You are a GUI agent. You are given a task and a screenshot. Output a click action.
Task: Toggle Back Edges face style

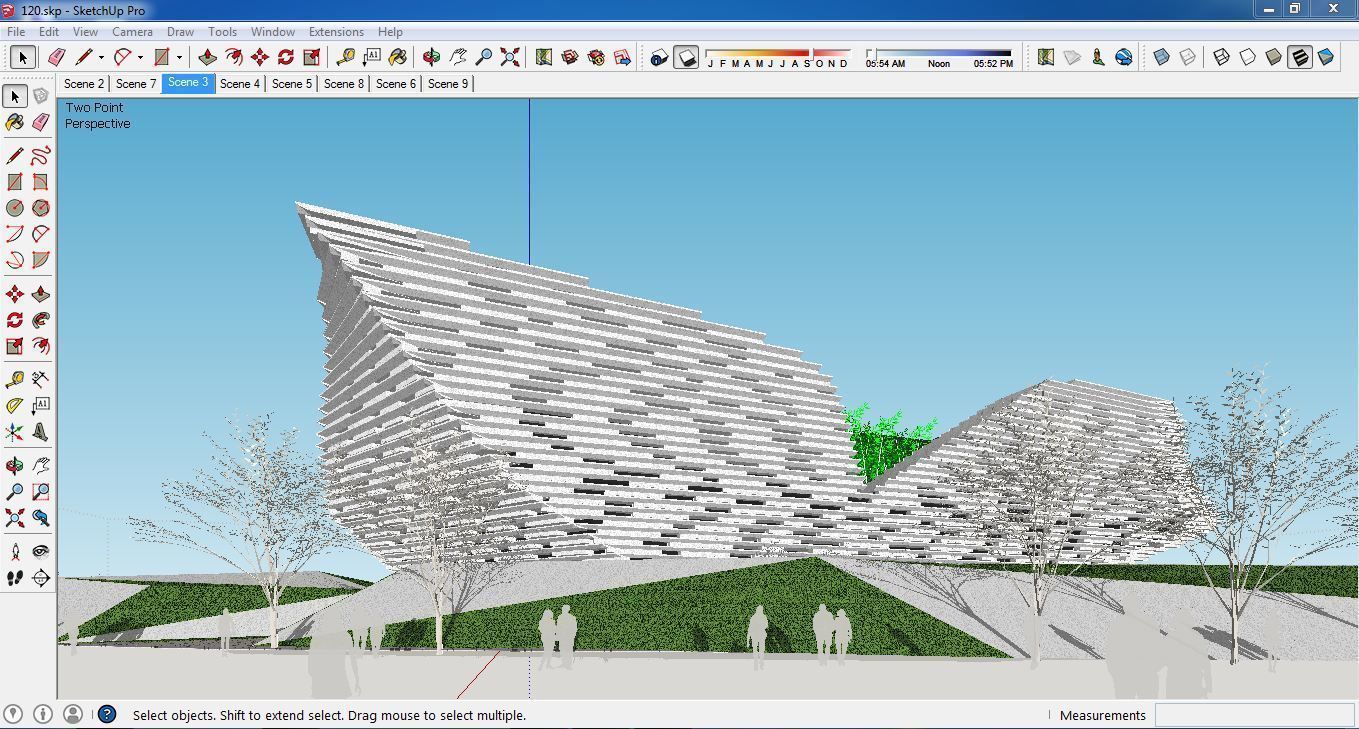coord(1187,57)
